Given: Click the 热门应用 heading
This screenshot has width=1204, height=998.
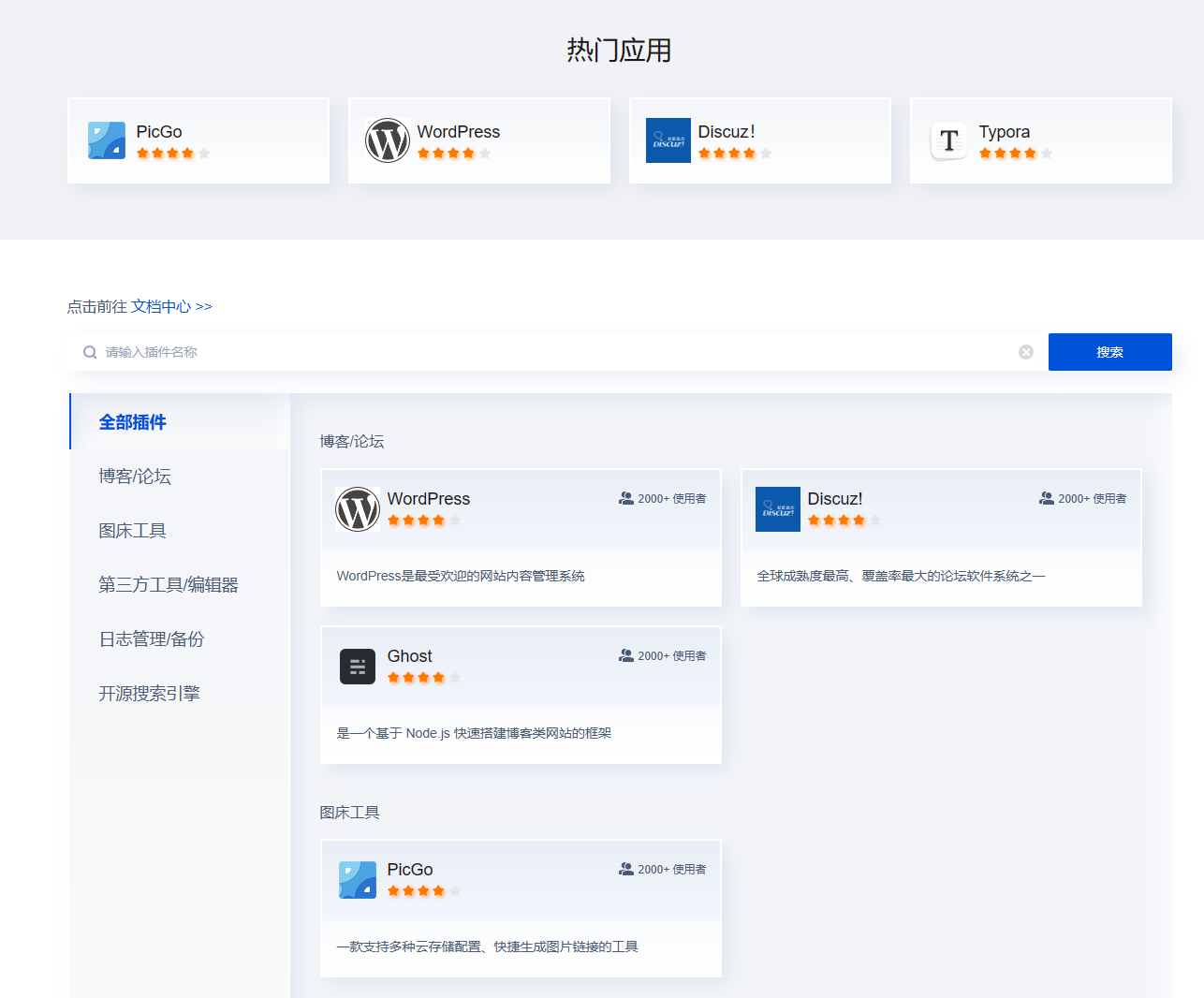Looking at the screenshot, I should point(619,50).
